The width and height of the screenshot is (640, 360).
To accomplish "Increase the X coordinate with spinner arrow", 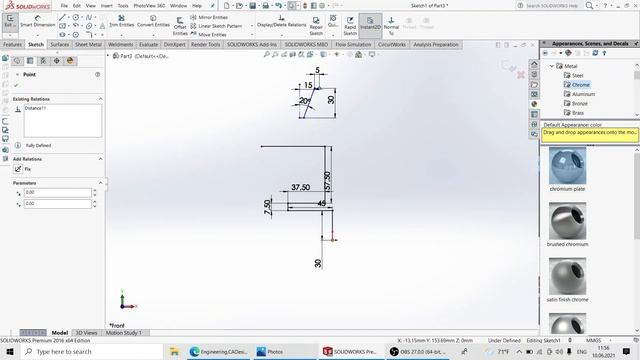I will [x=95, y=190].
